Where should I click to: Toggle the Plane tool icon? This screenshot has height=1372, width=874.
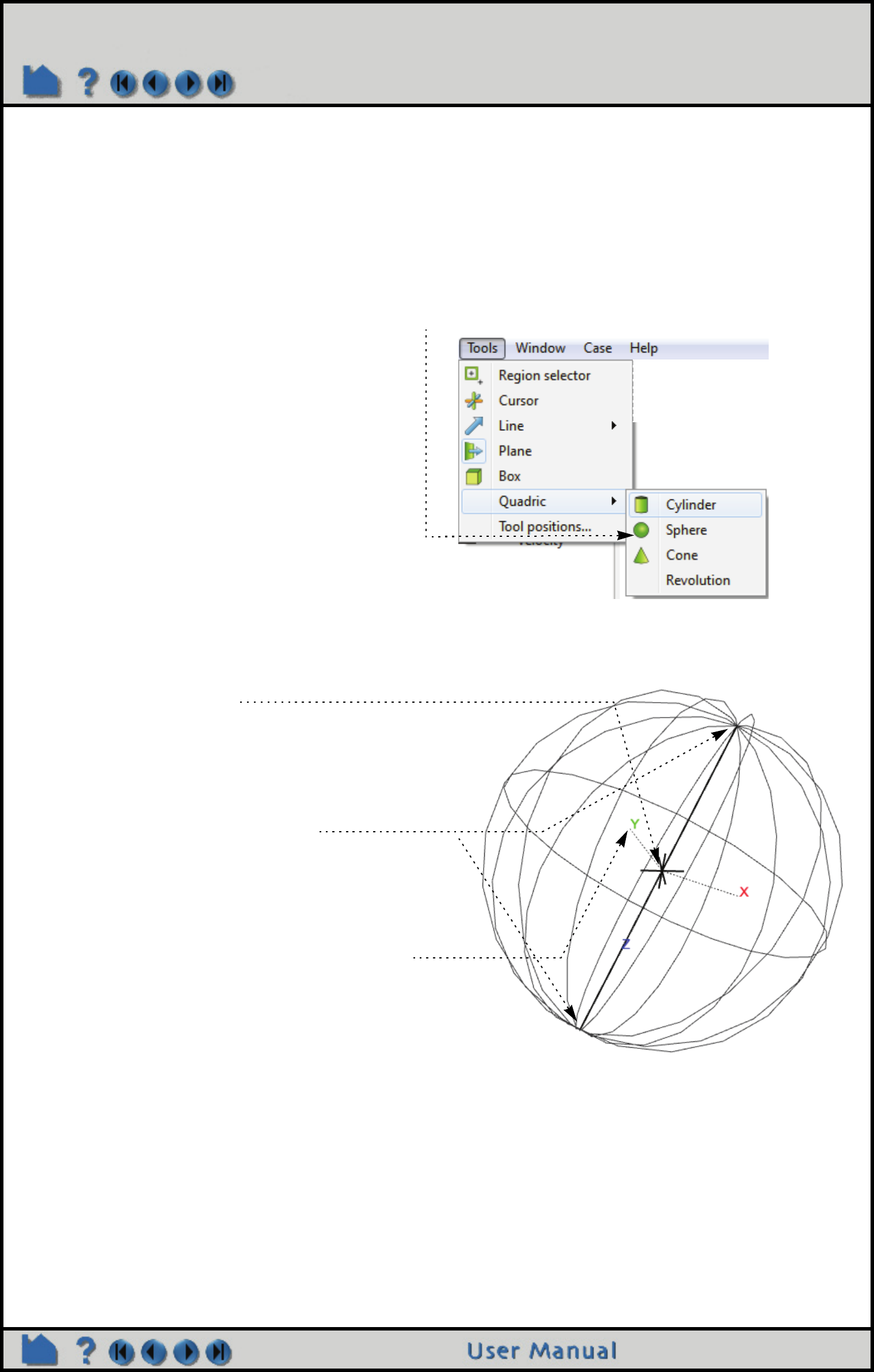474,450
